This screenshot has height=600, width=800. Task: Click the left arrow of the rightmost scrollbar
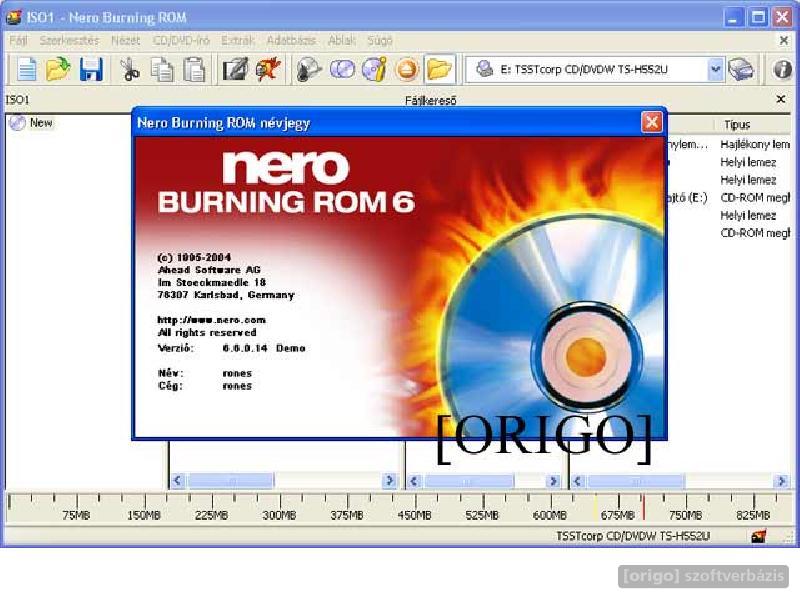[578, 481]
